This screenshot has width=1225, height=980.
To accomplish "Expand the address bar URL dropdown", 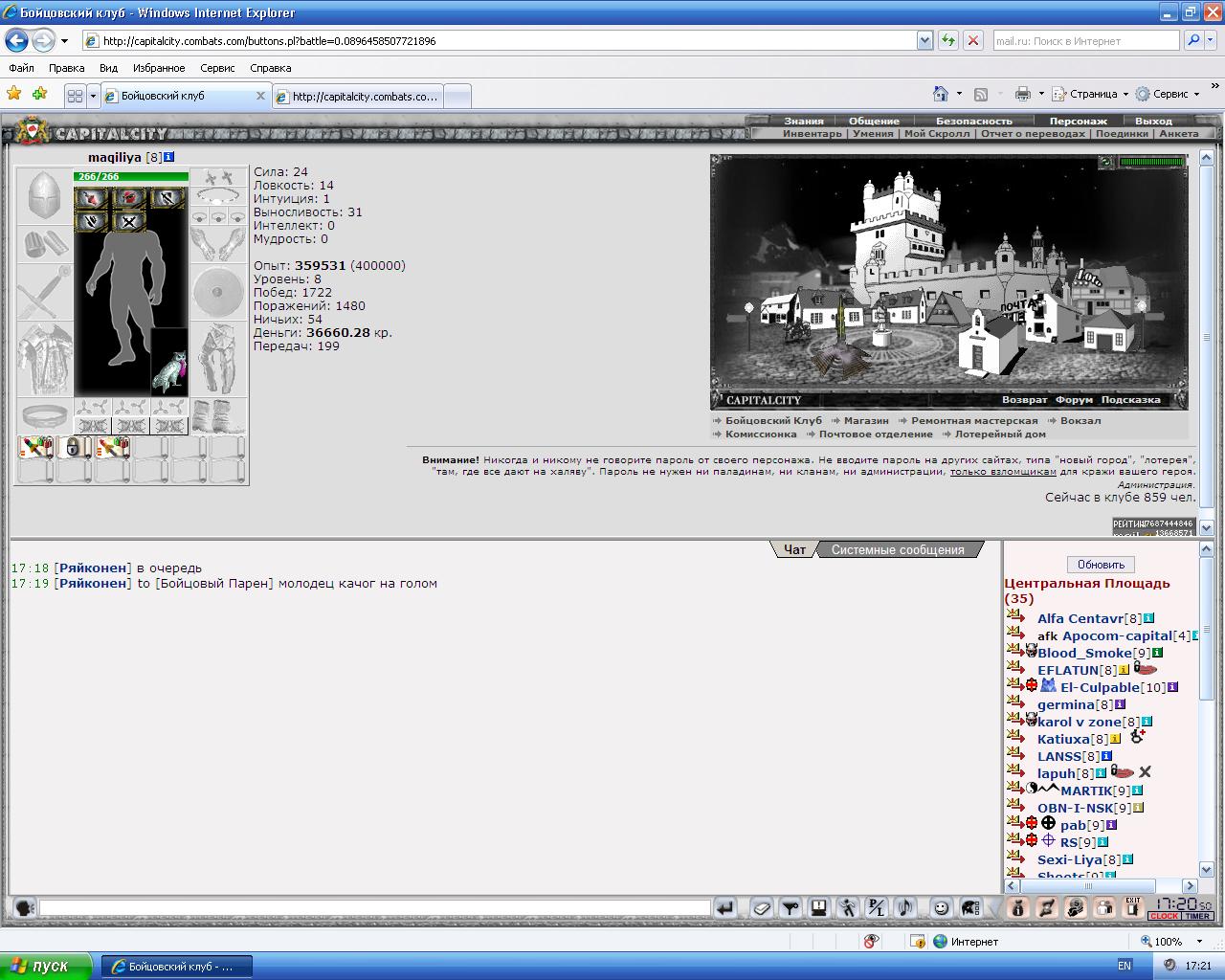I will pos(924,40).
